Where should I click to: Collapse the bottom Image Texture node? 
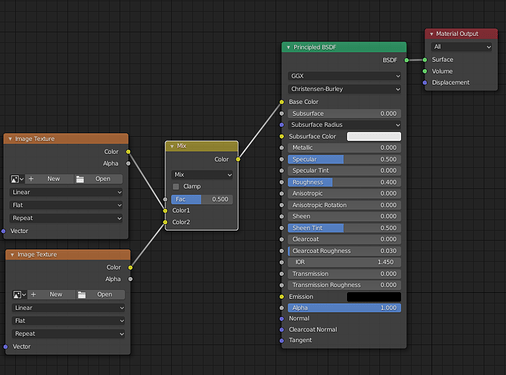click(x=12, y=255)
